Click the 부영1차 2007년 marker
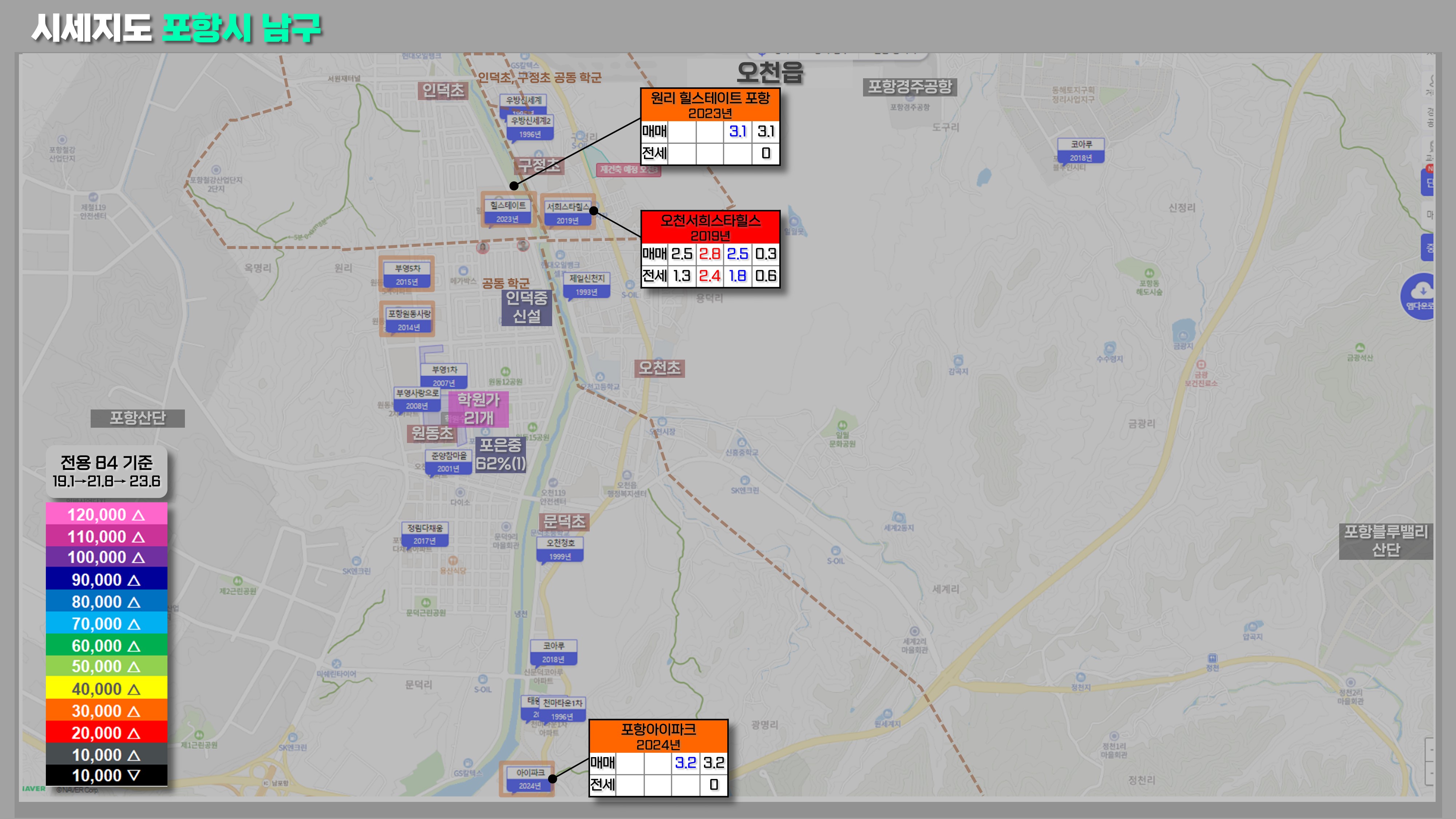Viewport: 1456px width, 819px height. (x=444, y=375)
